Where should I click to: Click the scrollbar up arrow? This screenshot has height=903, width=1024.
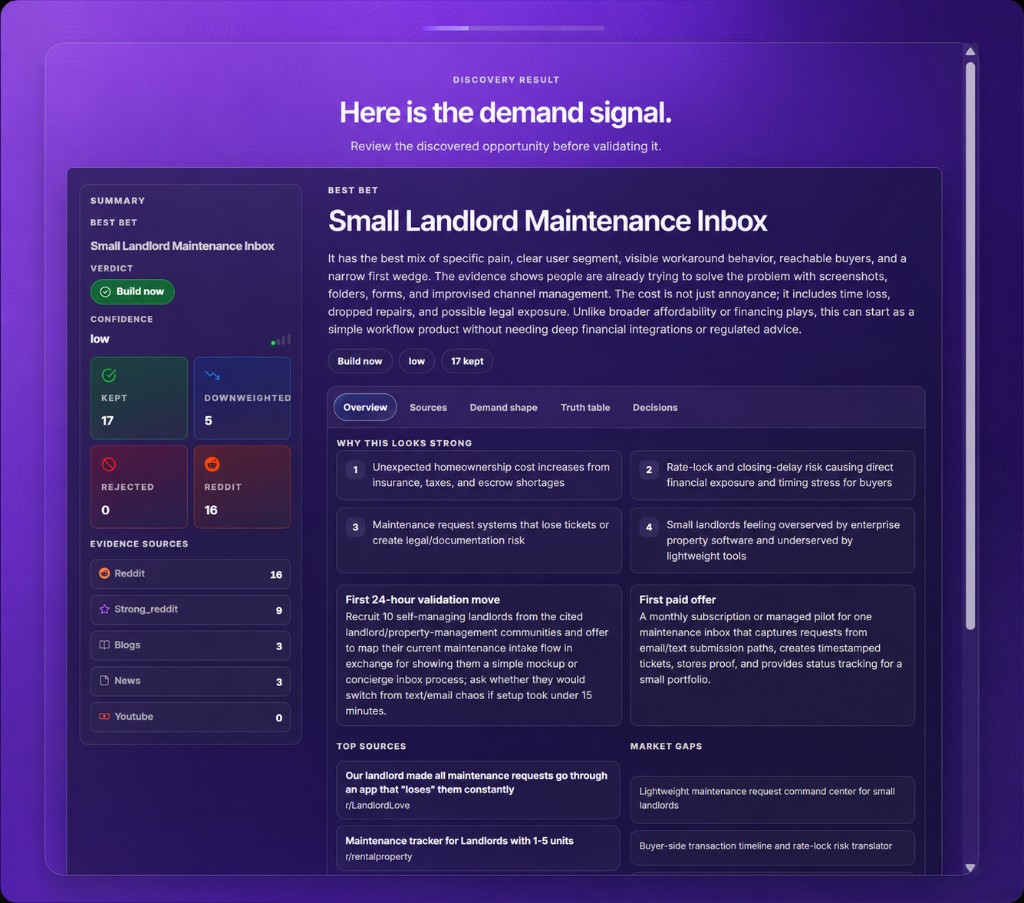970,52
